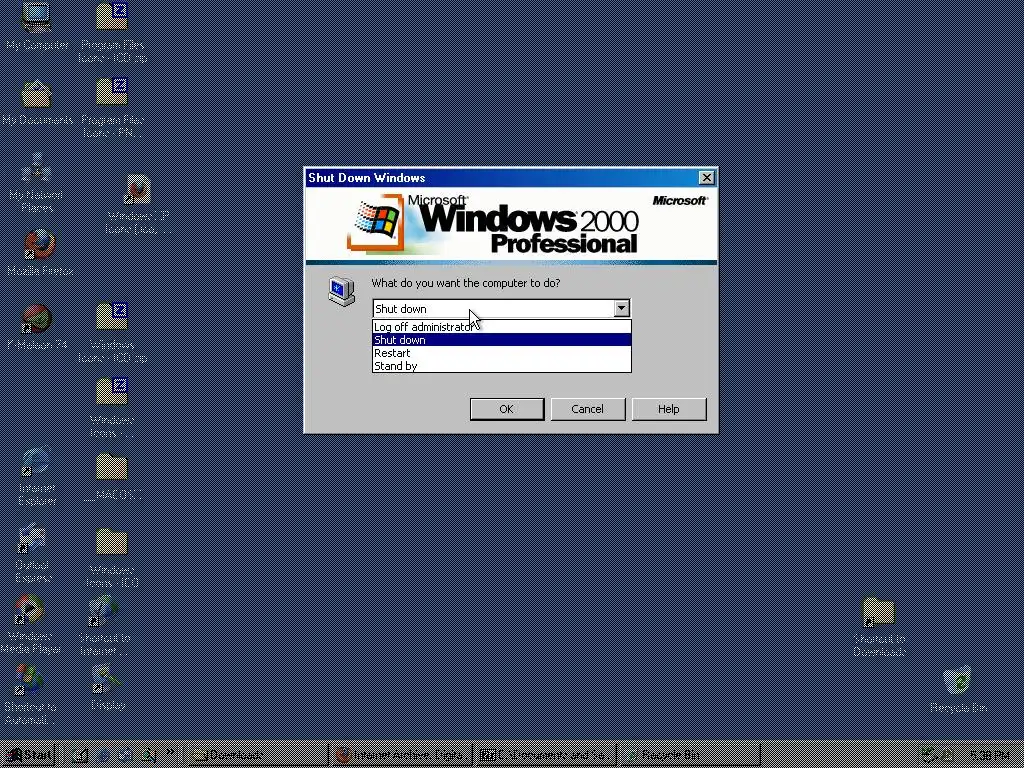Open the Start menu
Image resolution: width=1024 pixels, height=768 pixels.
tap(29, 755)
